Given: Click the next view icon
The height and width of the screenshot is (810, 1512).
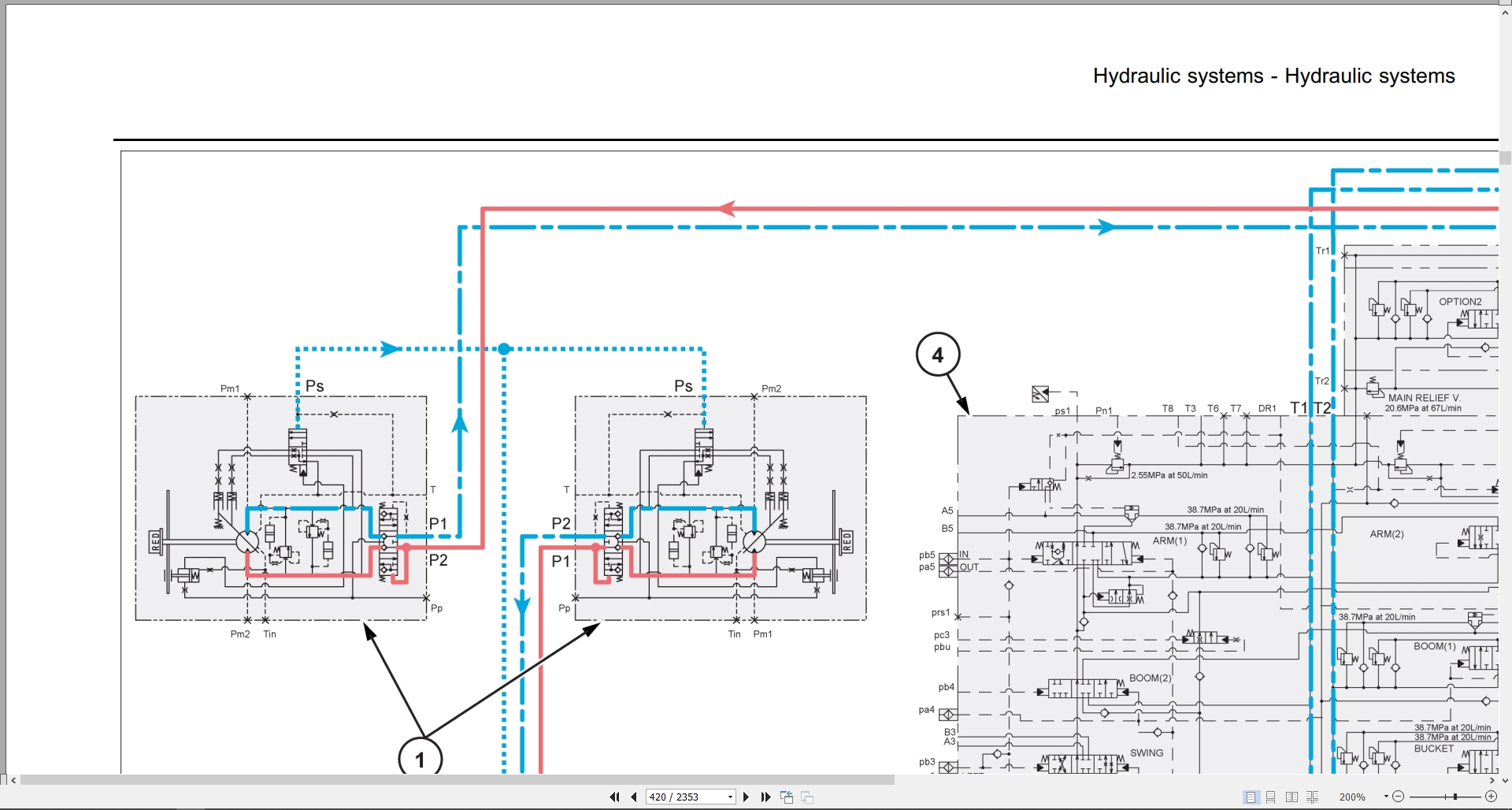Looking at the screenshot, I should pyautogui.click(x=806, y=797).
